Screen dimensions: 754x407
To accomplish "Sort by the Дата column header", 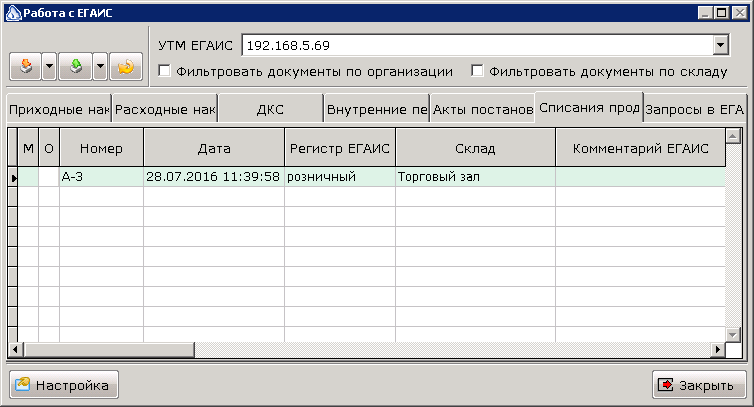I will point(214,148).
